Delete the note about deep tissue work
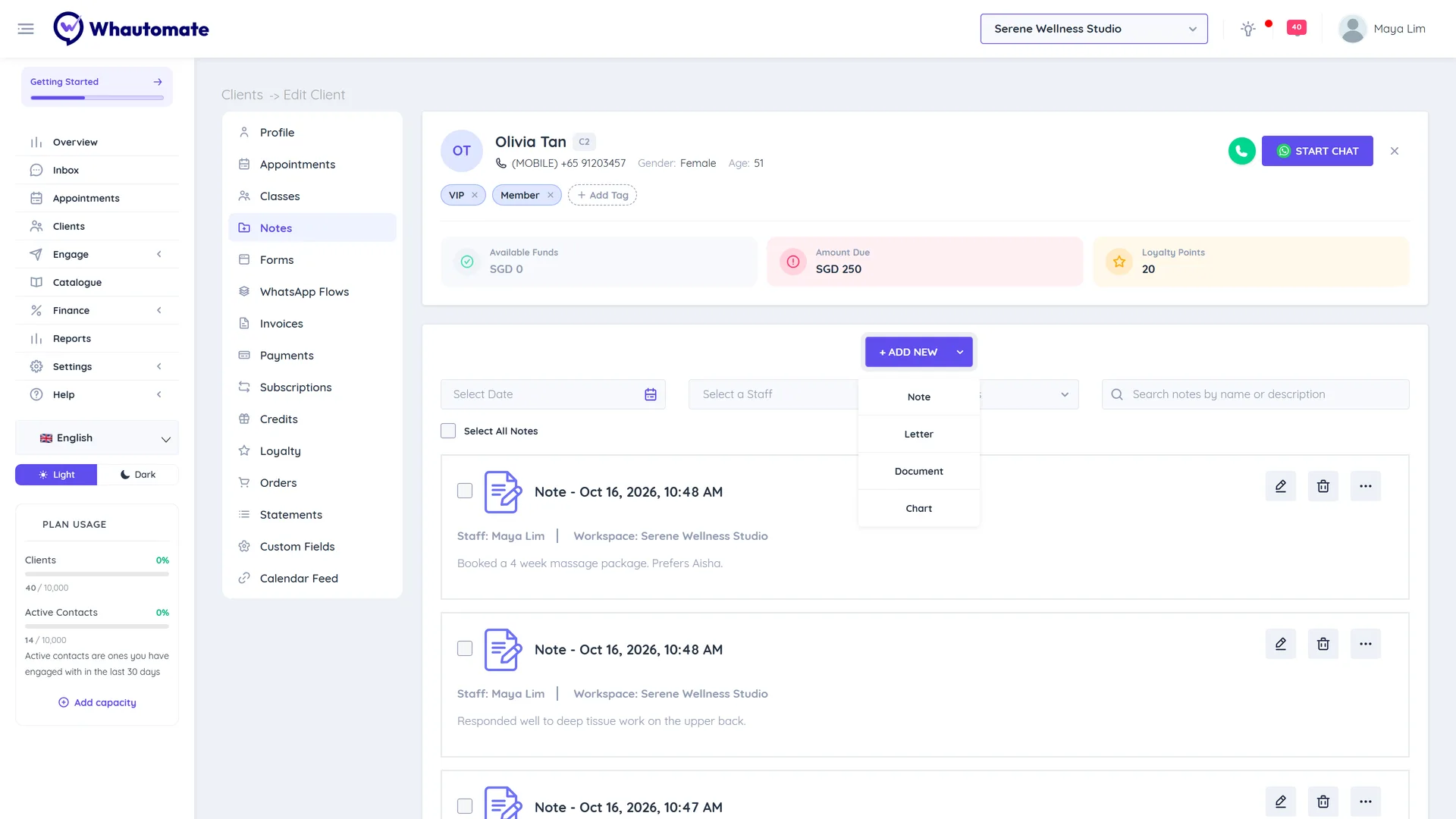Viewport: 1456px width, 819px height. pos(1323,644)
